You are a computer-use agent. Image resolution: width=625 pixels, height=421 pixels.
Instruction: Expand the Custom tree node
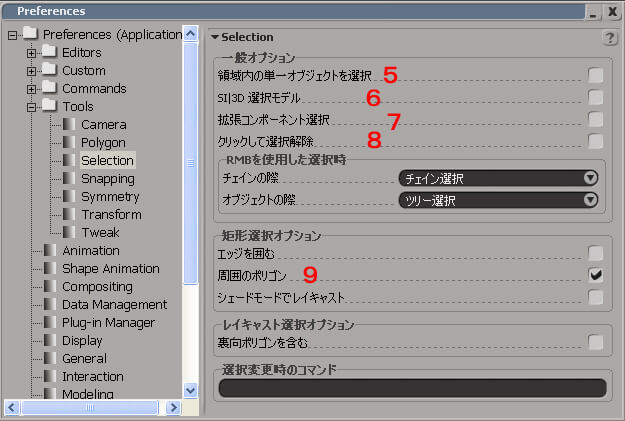click(31, 71)
